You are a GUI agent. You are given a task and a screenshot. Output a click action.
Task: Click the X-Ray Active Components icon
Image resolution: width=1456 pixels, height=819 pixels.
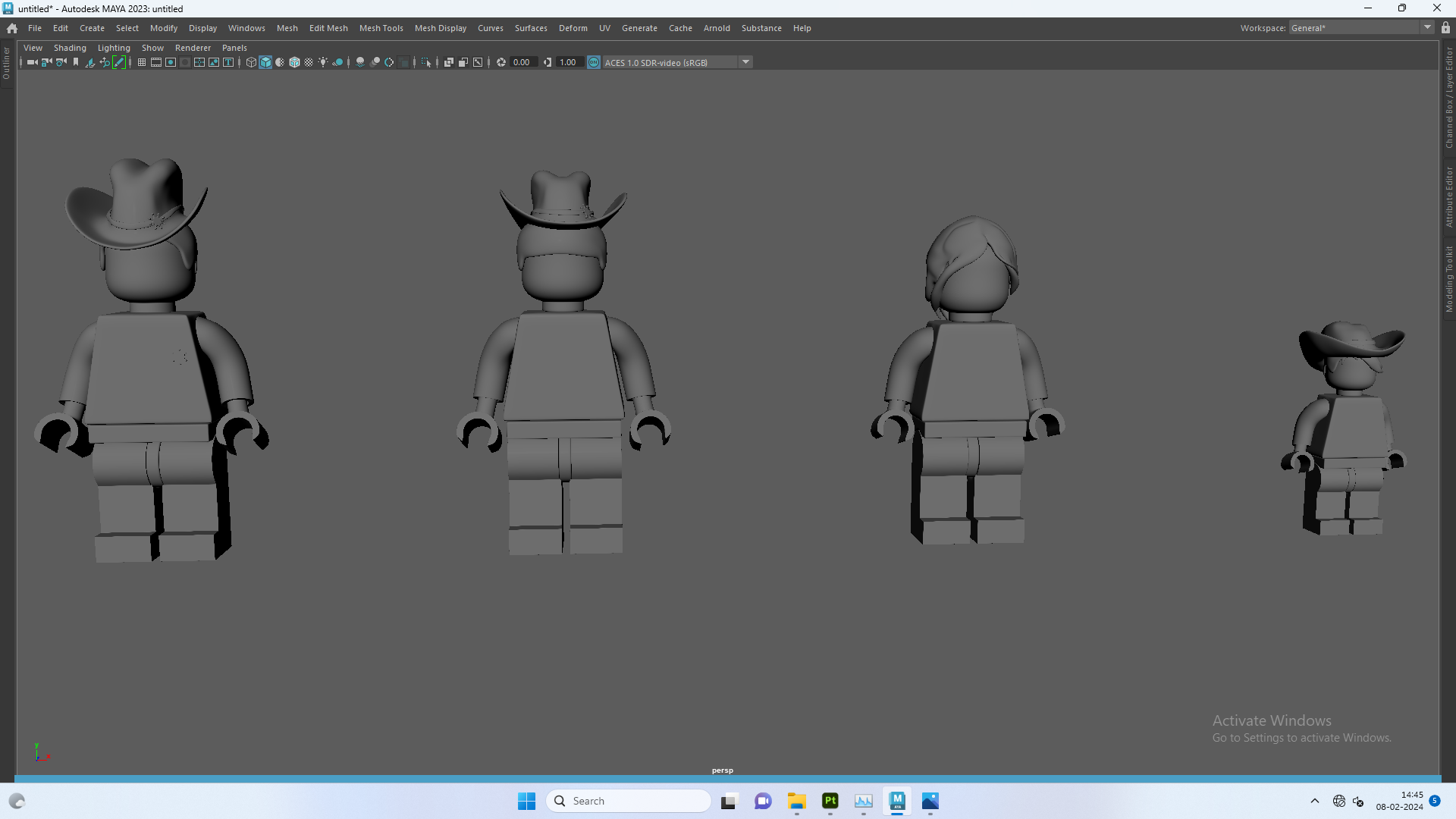(x=463, y=62)
